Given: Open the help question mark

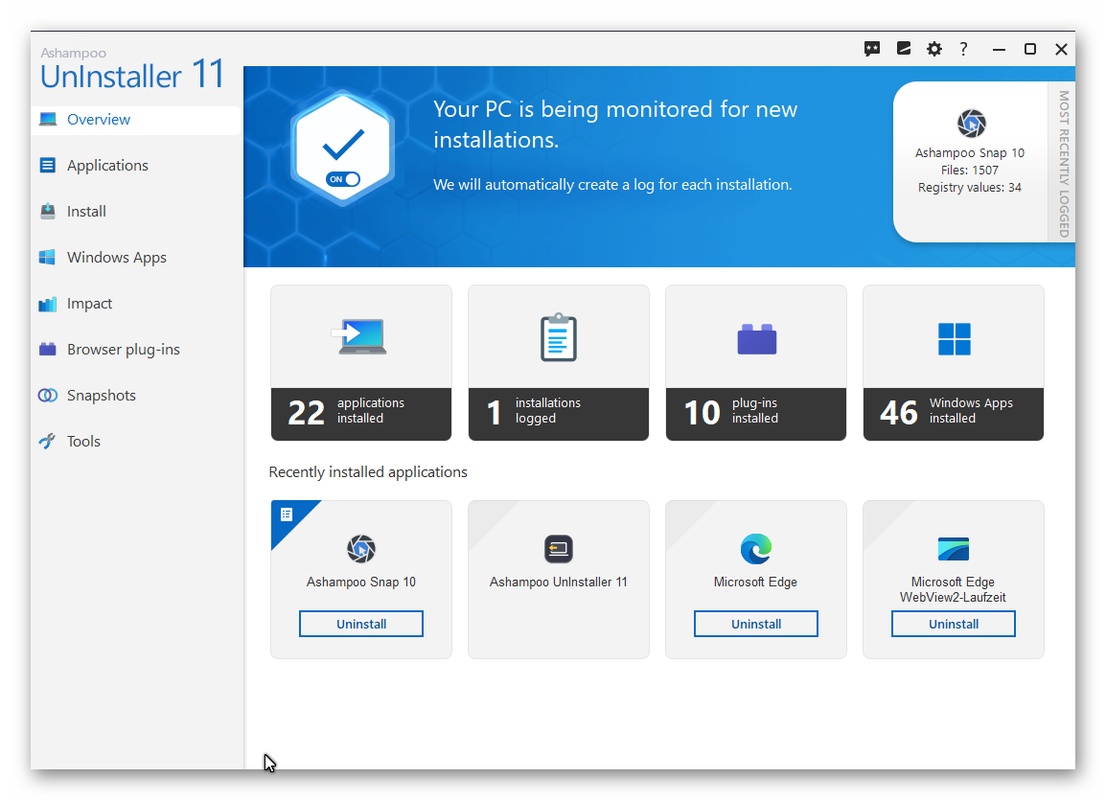Looking at the screenshot, I should 964,49.
